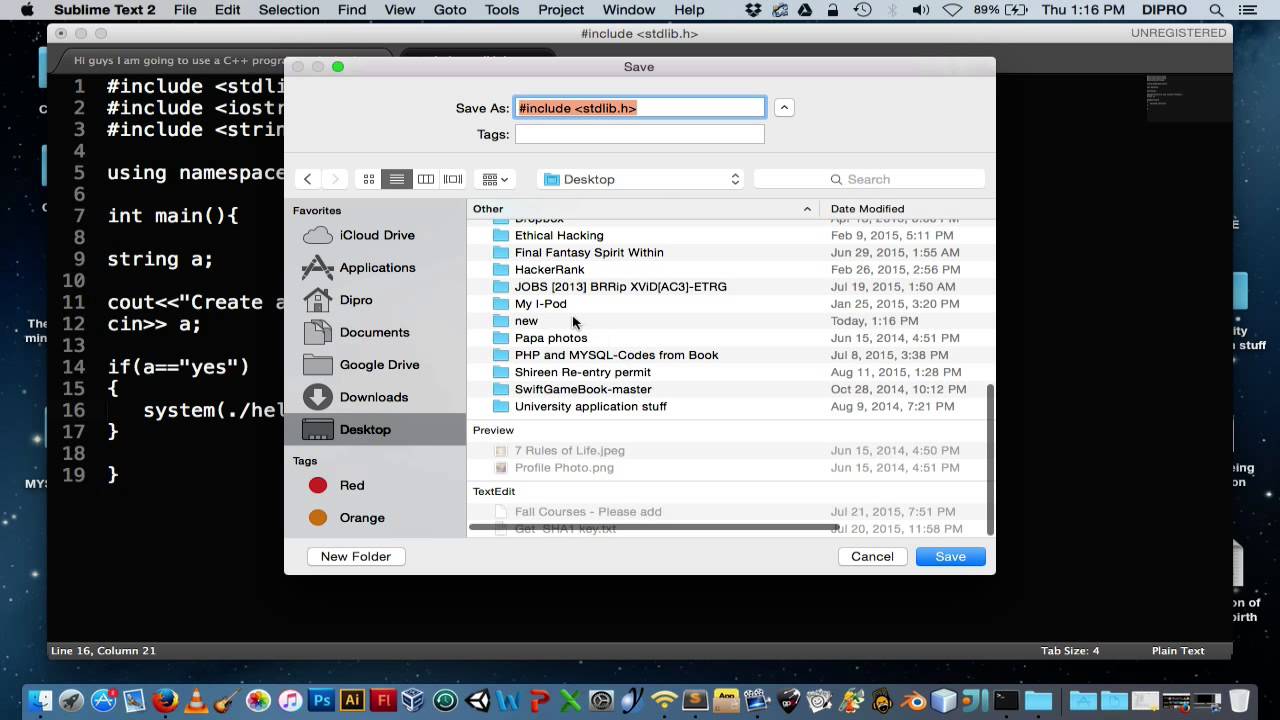1280x720 pixels.
Task: Select Google Drive in the sidebar
Action: coord(376,365)
